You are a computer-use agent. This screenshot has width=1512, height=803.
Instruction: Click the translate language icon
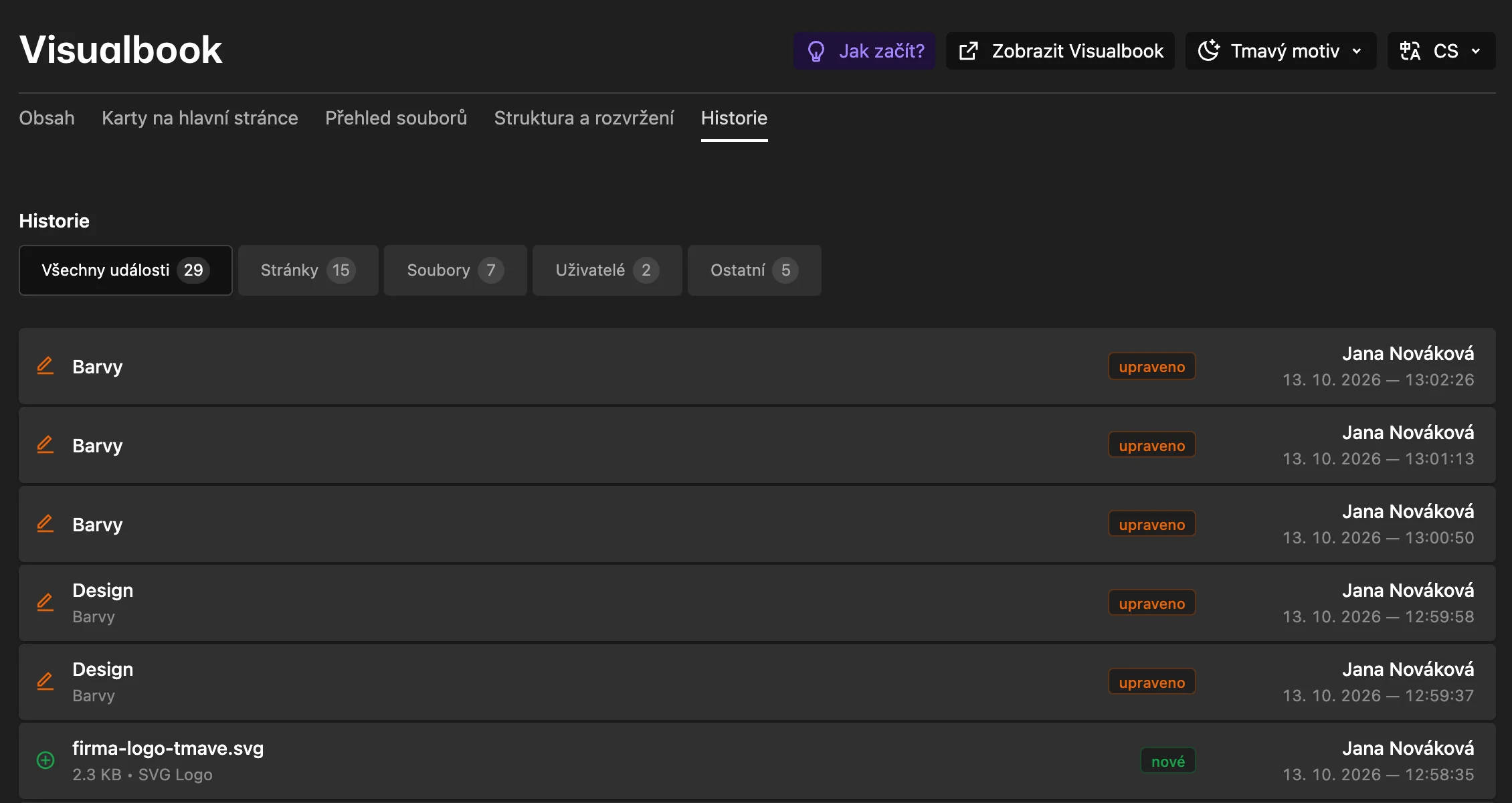tap(1410, 51)
